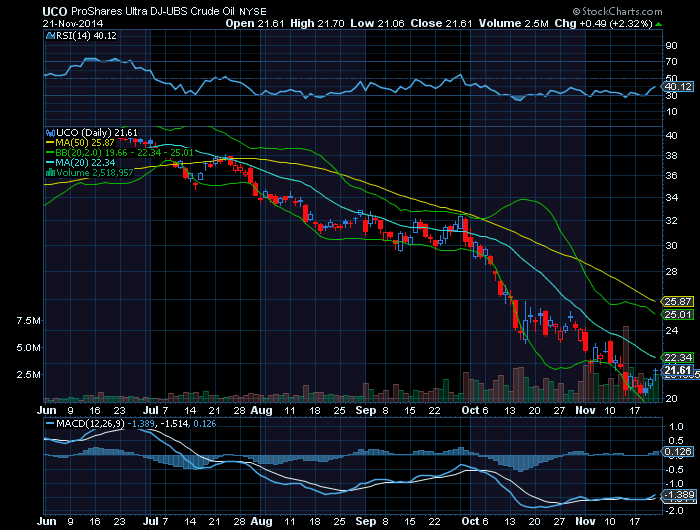Screen dimensions: 700x530
Task: Click the 25.87 price tag on the axis
Action: point(678,301)
